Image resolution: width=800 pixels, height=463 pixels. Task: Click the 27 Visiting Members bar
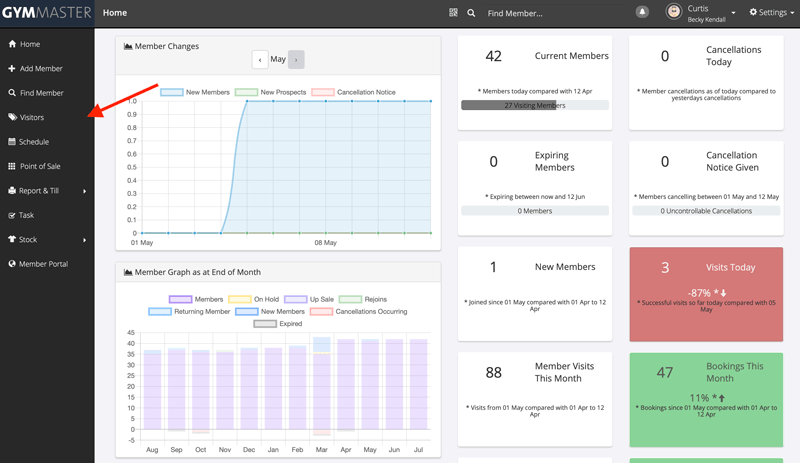(535, 105)
